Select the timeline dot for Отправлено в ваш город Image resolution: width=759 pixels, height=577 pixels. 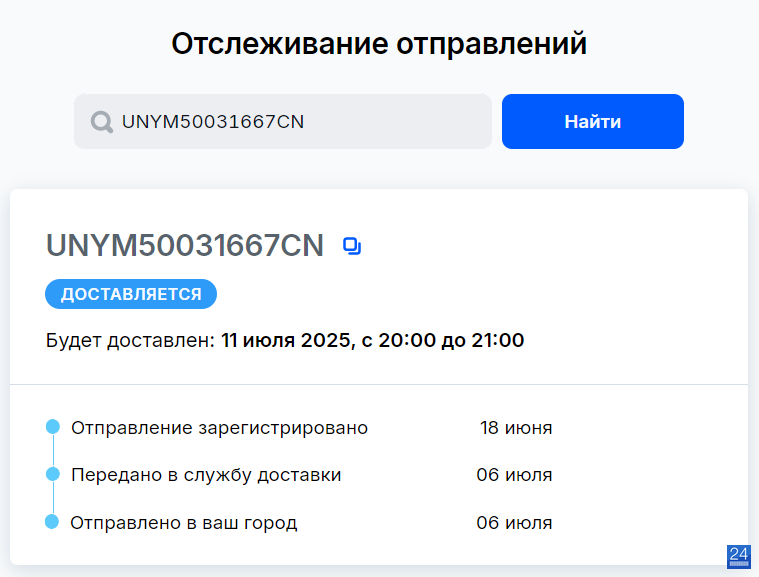click(52, 522)
